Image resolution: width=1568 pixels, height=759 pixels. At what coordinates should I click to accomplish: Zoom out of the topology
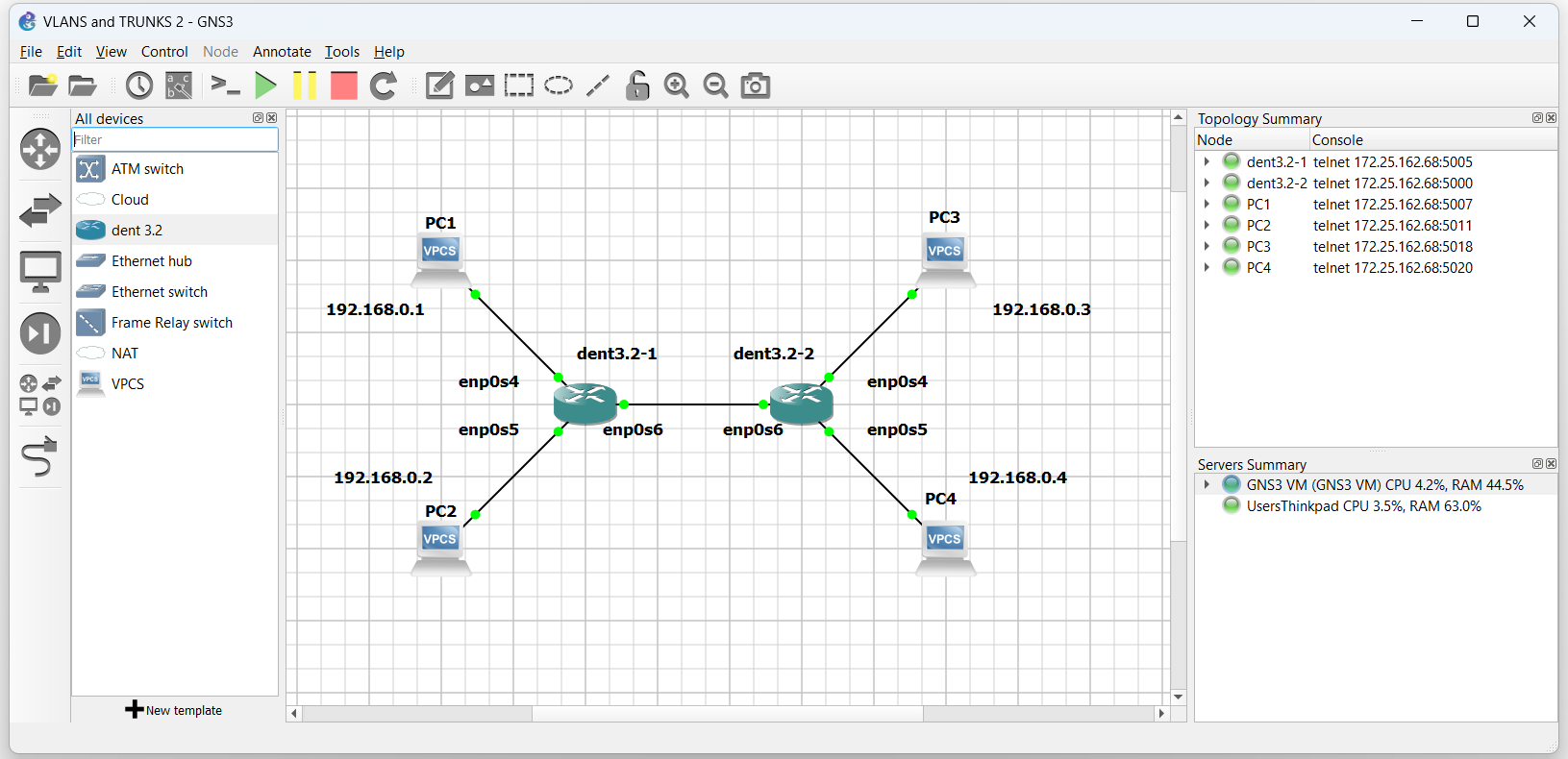click(x=716, y=86)
